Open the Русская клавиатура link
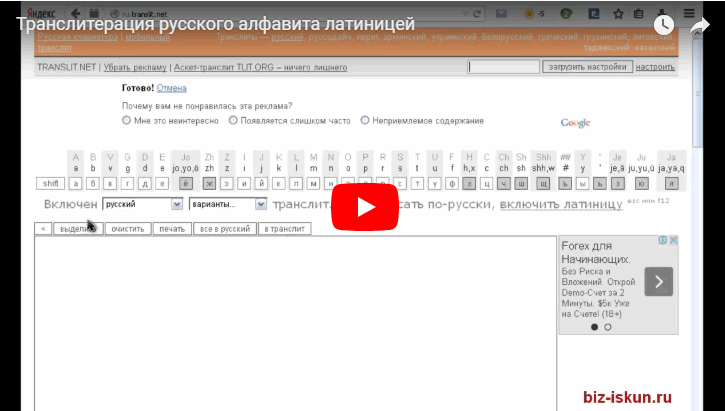The image size is (725, 411). tap(77, 37)
